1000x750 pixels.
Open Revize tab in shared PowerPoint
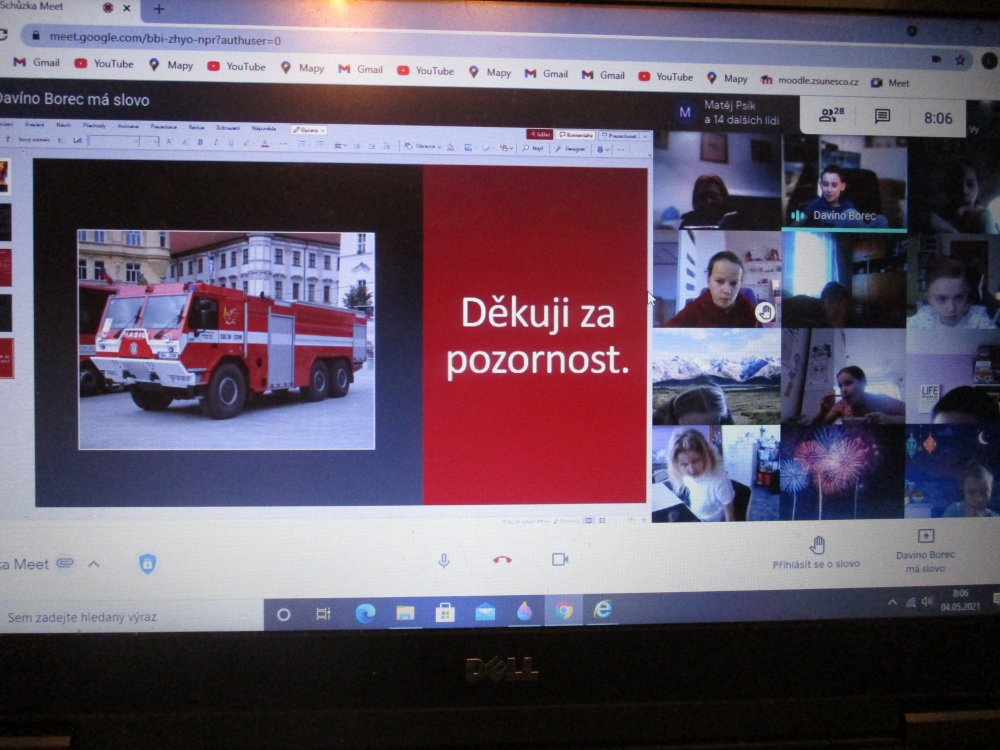[196, 128]
